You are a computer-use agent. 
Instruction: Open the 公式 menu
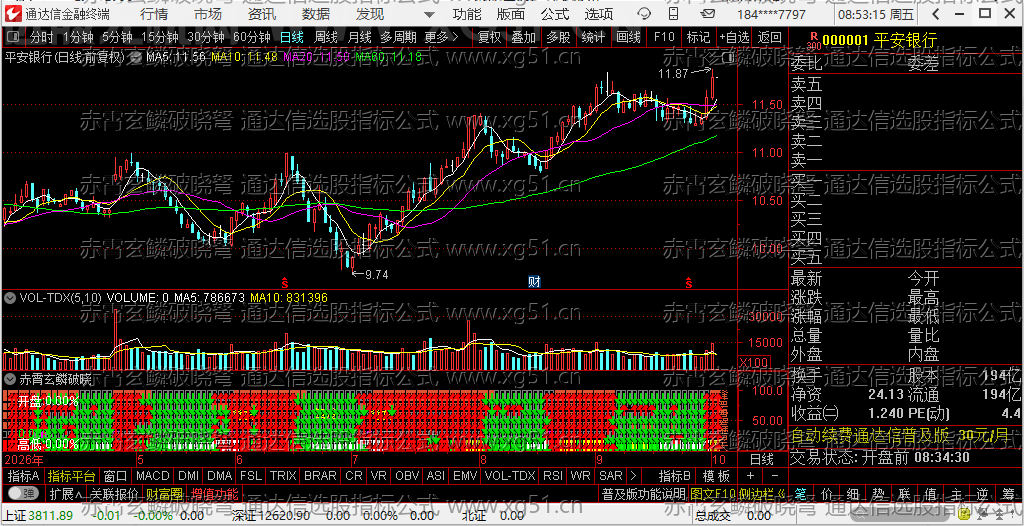555,14
